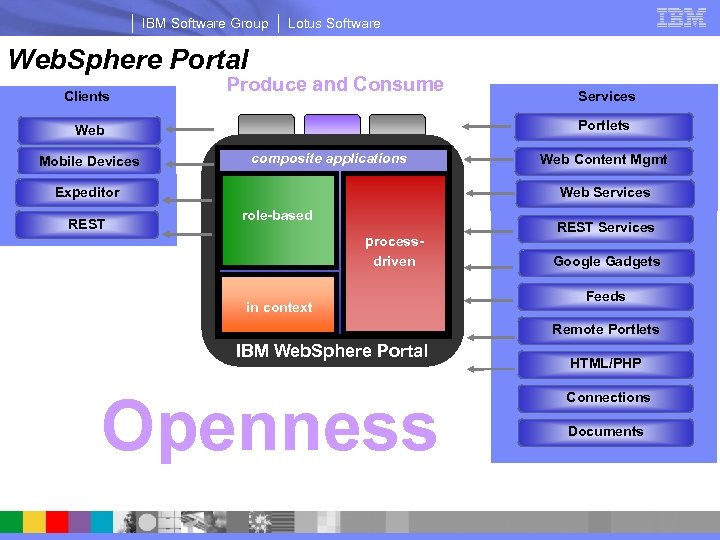This screenshot has height=540, width=720.
Task: Select the Web Services button
Action: point(605,193)
